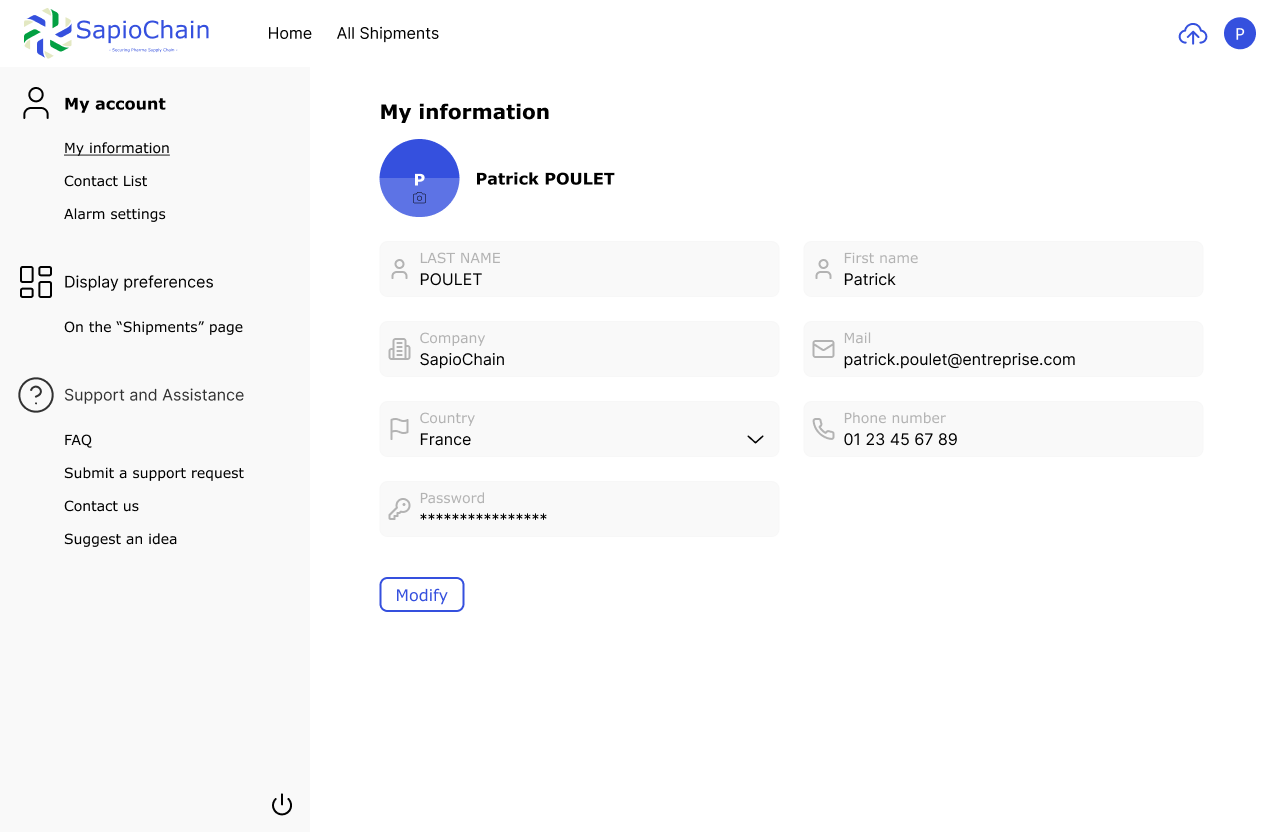The width and height of the screenshot is (1280, 832).
Task: Click the SapioChain logo
Action: pyautogui.click(x=117, y=33)
